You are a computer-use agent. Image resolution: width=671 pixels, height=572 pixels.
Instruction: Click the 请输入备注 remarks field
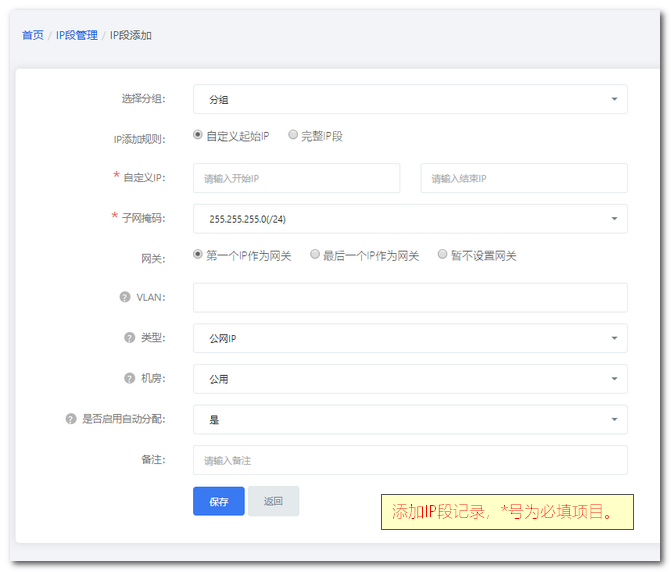tap(410, 460)
